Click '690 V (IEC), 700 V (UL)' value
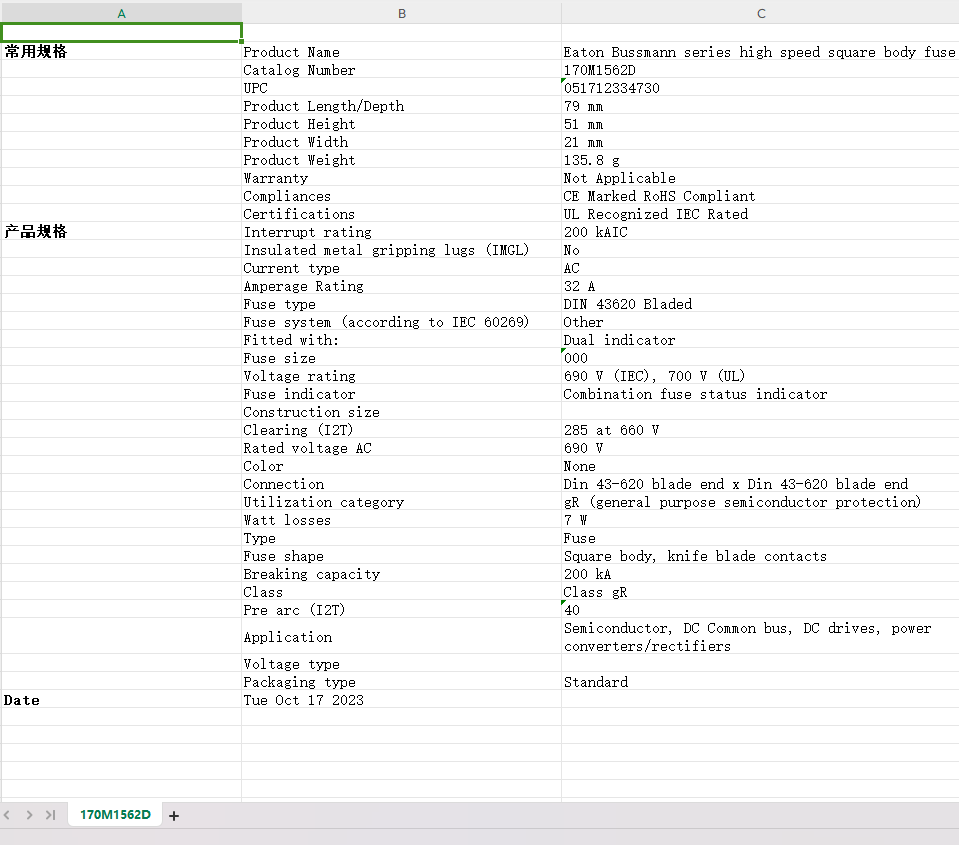This screenshot has height=845, width=959. coord(760,375)
